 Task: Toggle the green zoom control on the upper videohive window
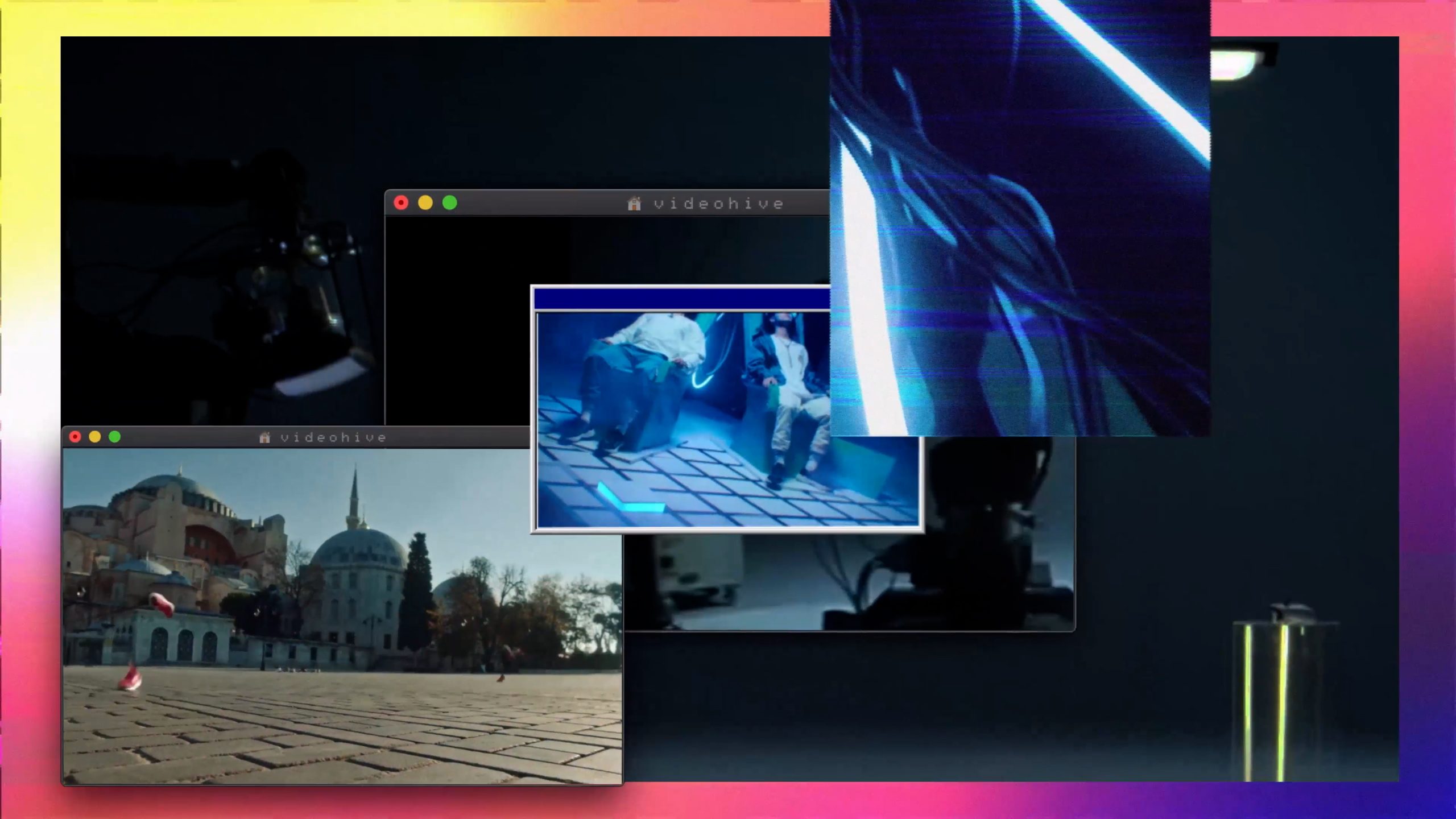click(x=449, y=203)
